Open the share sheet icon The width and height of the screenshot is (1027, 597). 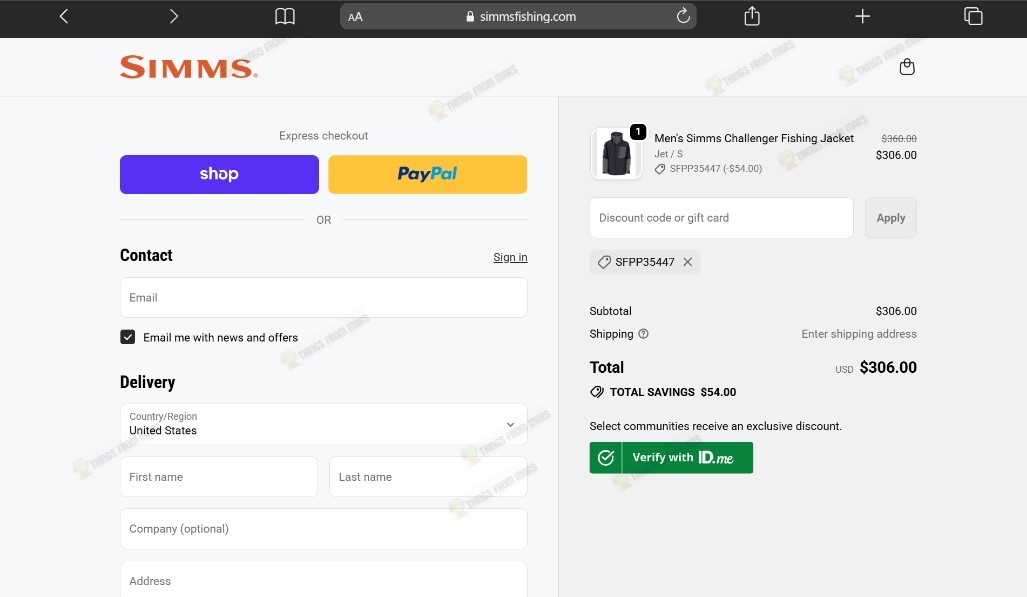click(x=752, y=16)
